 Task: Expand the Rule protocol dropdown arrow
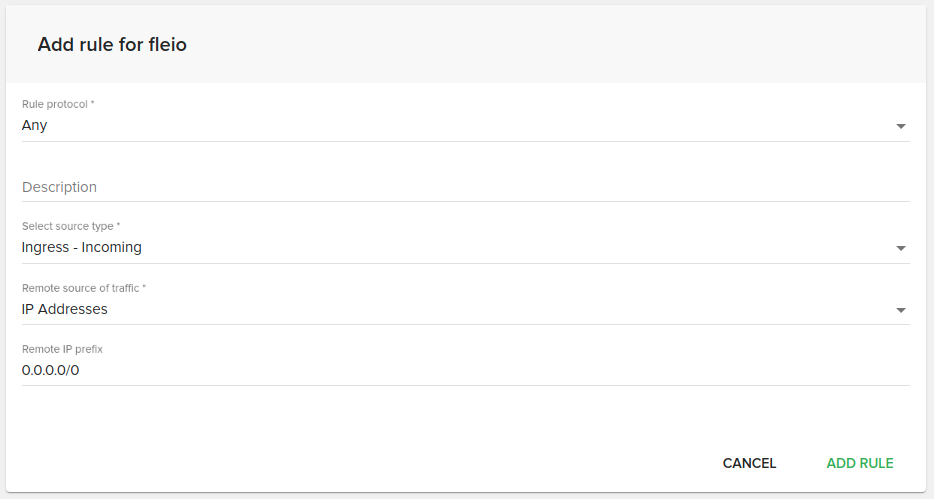tap(900, 126)
